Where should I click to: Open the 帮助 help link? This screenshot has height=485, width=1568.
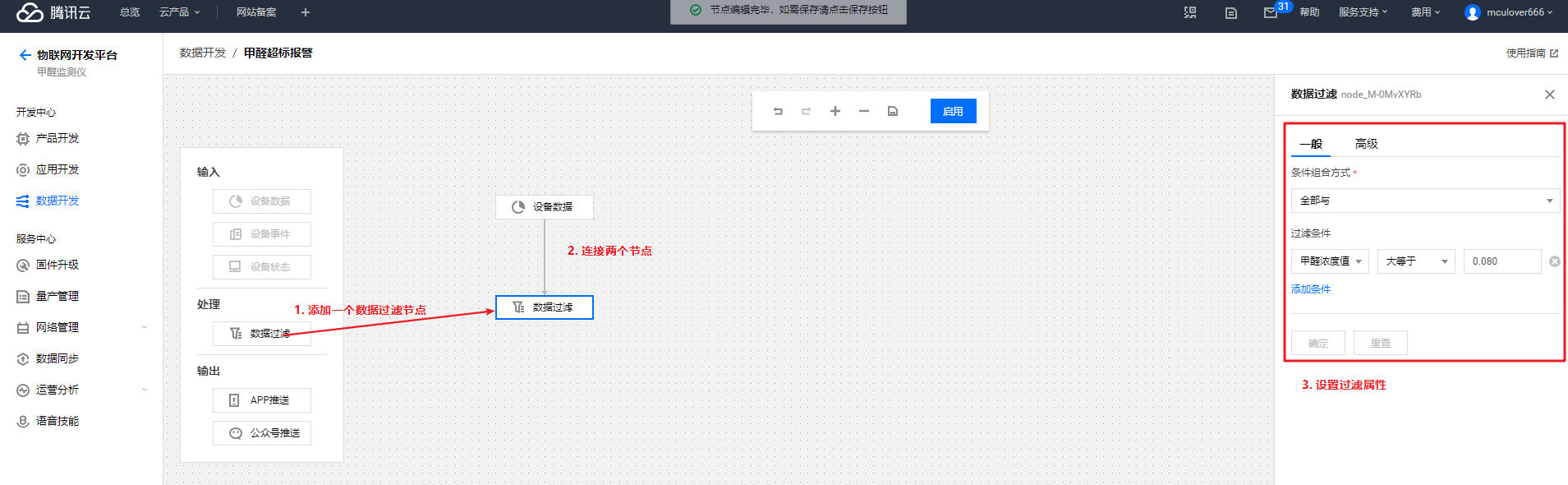1309,12
